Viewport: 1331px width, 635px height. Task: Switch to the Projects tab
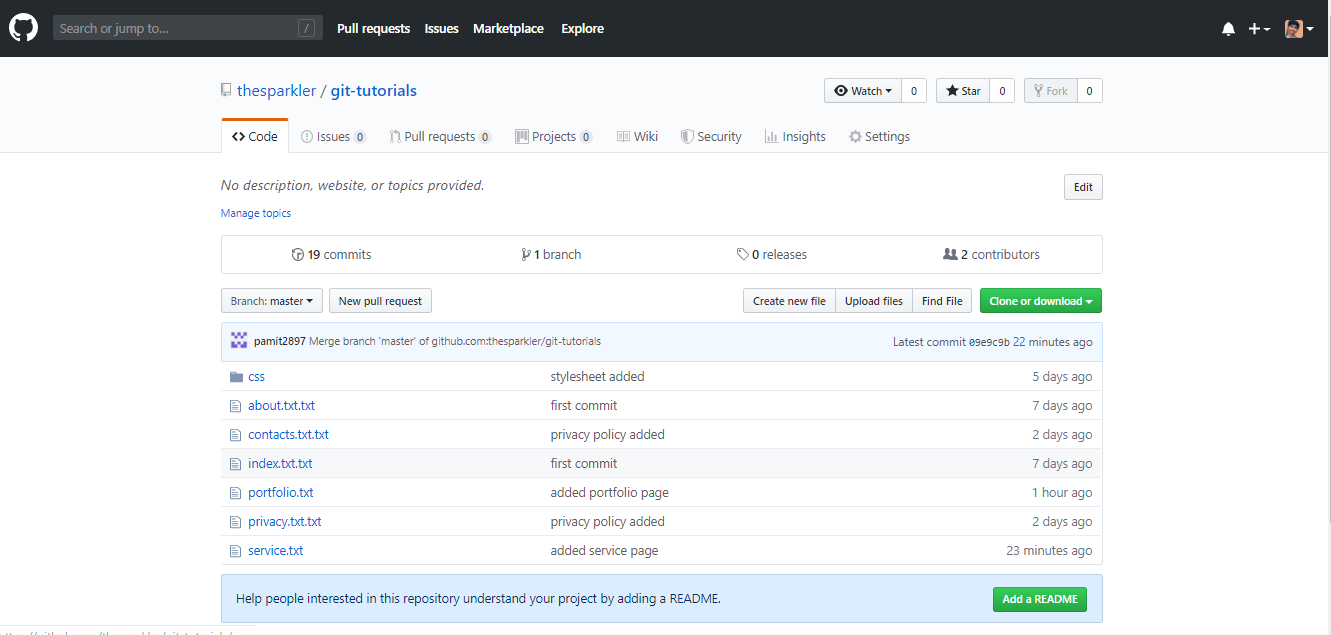click(x=554, y=136)
